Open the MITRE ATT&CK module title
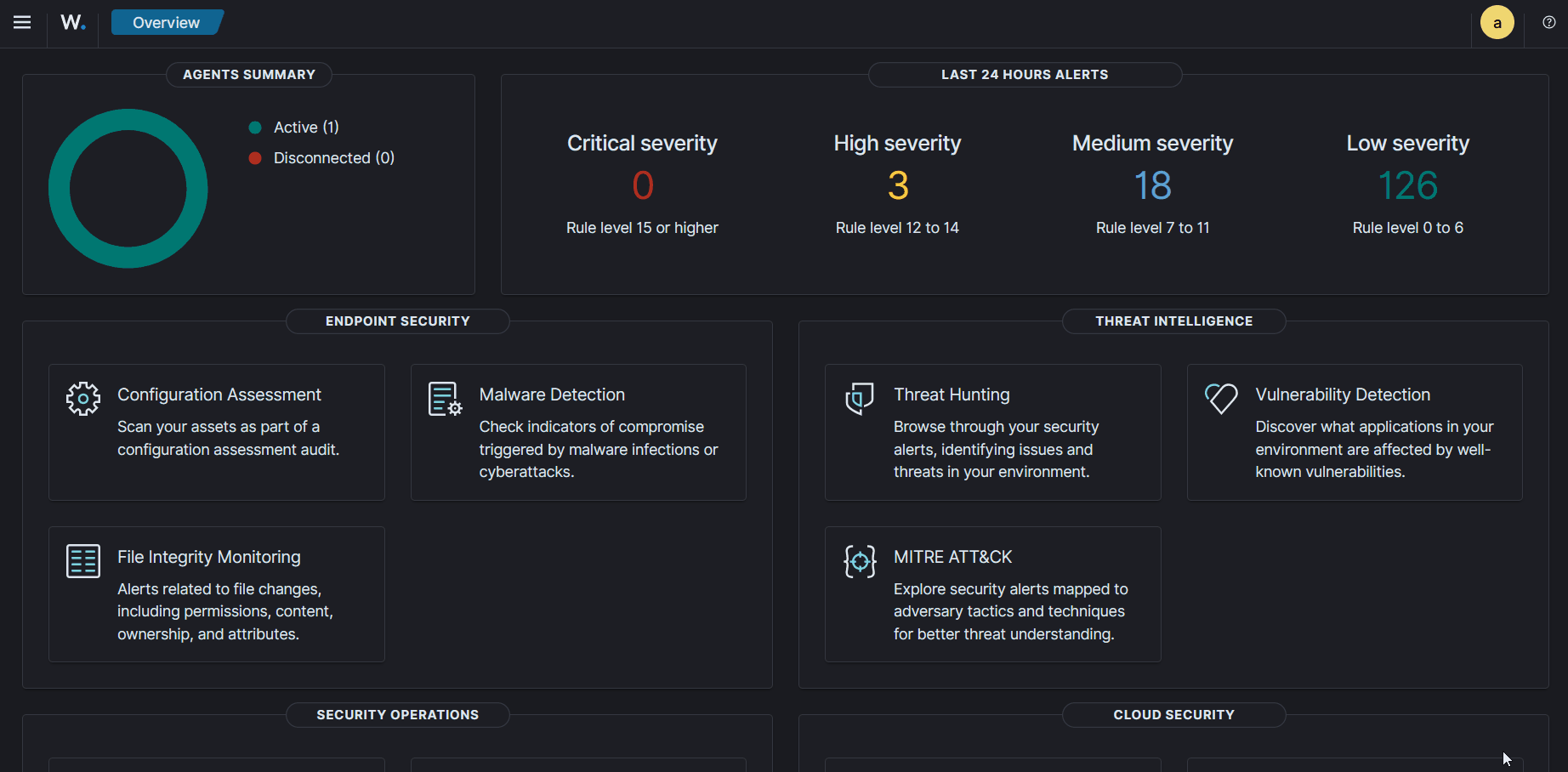Image resolution: width=1568 pixels, height=772 pixels. click(952, 557)
